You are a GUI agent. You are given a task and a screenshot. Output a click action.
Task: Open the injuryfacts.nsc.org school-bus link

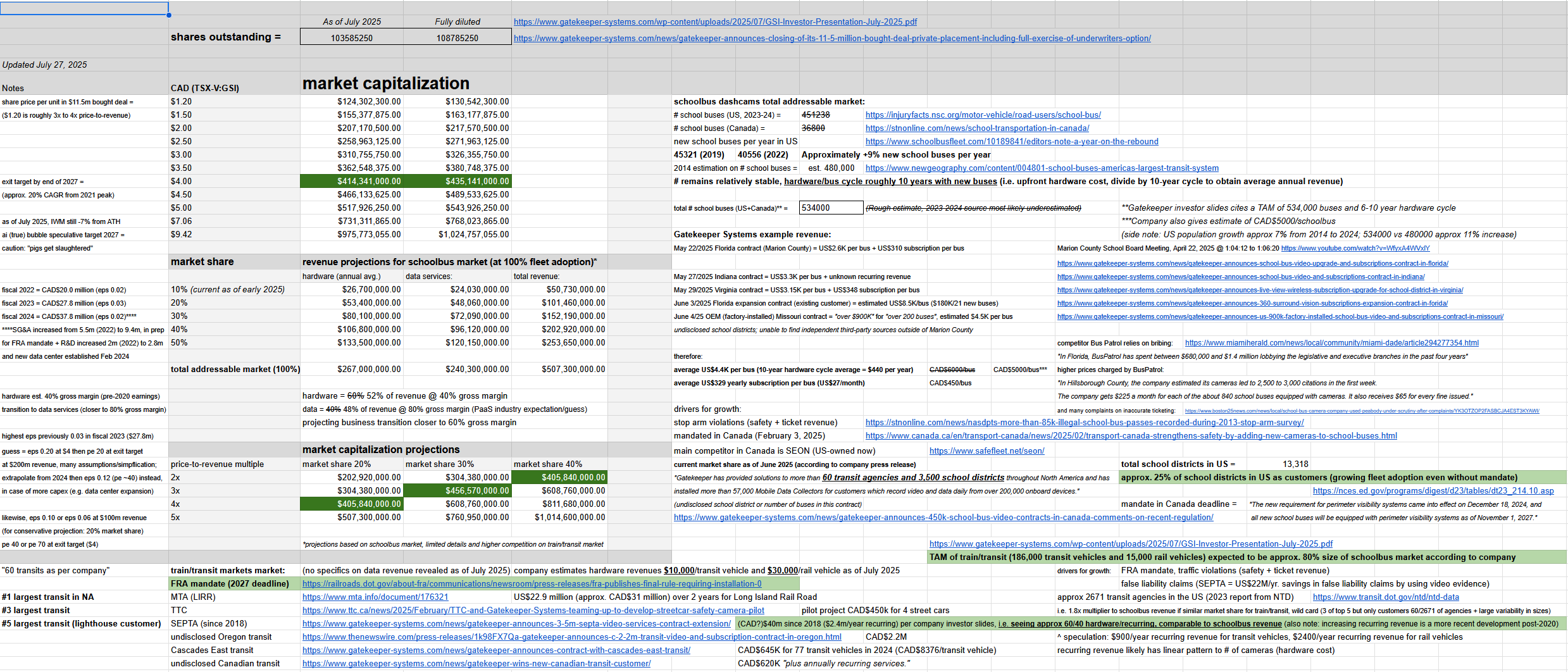coord(983,115)
